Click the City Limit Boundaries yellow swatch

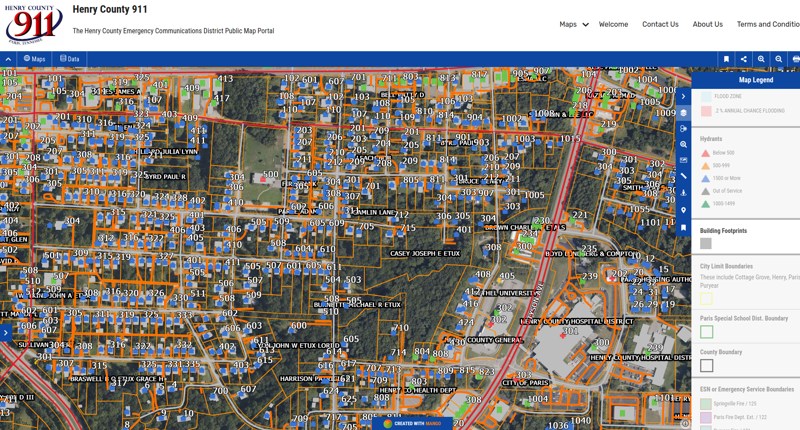707,298
